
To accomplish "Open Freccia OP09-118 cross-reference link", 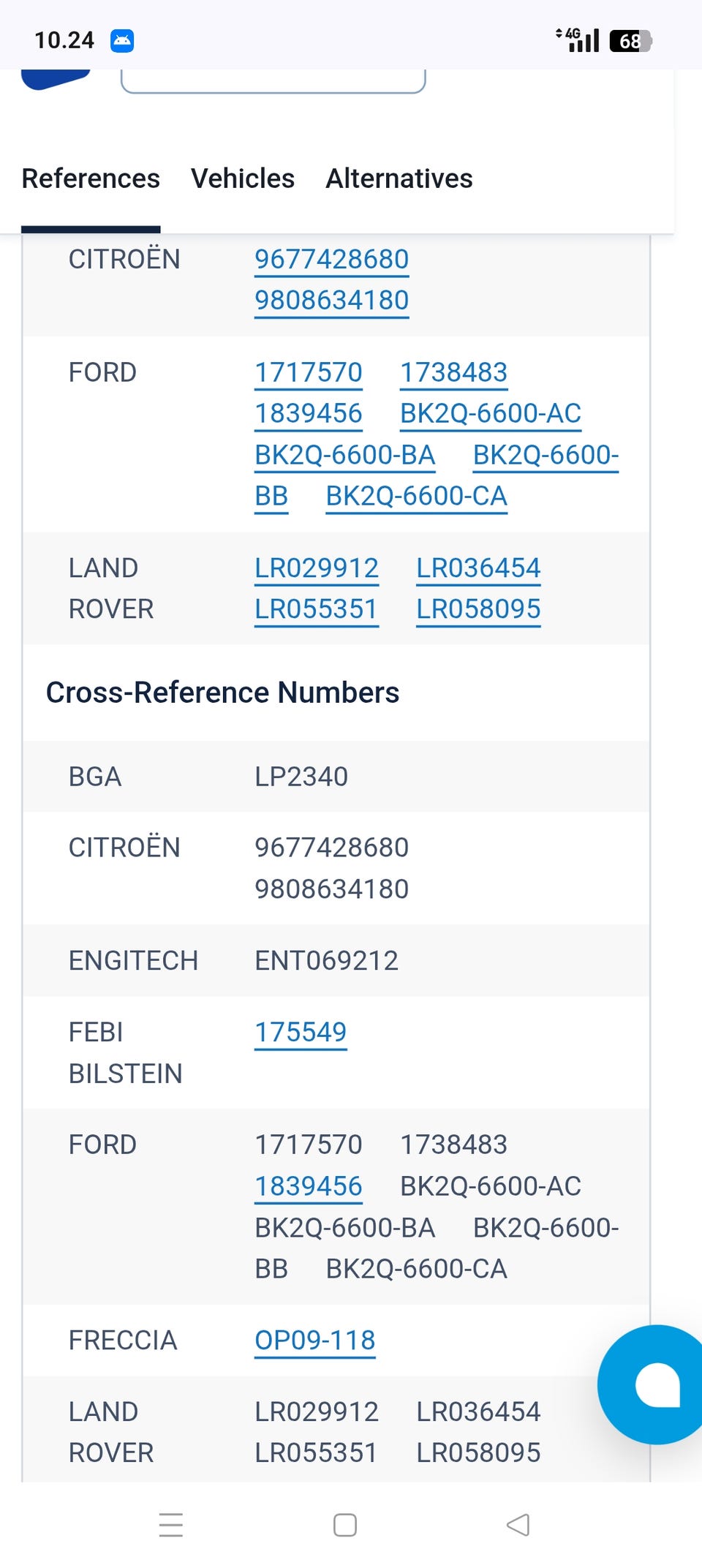I will point(315,1341).
